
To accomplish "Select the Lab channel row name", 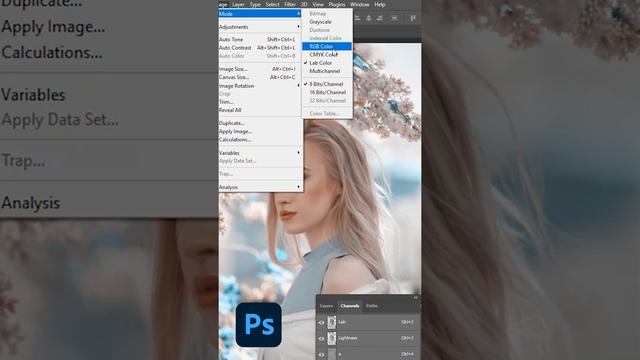I will click(x=342, y=322).
